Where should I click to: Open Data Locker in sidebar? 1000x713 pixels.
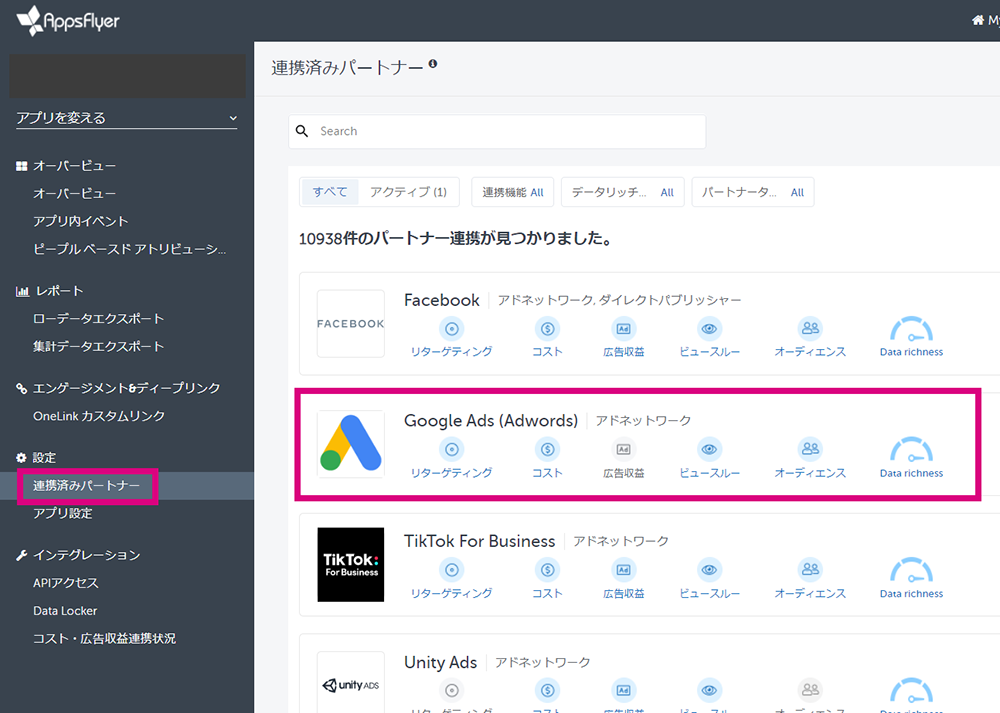pos(65,611)
